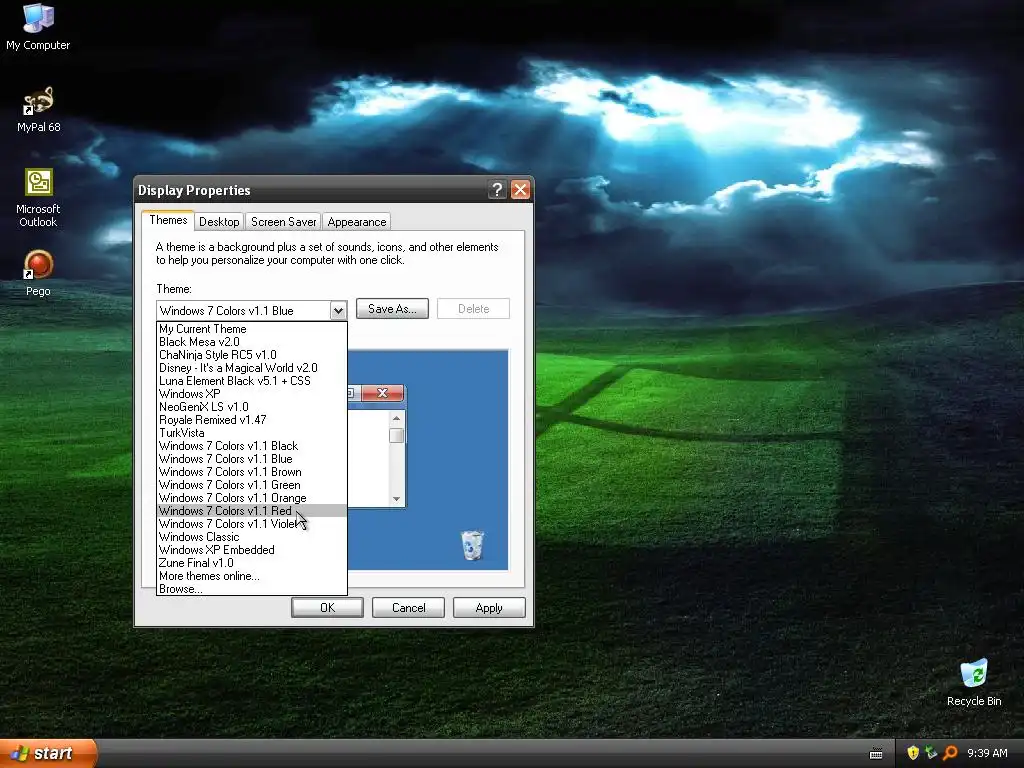The height and width of the screenshot is (768, 1024).
Task: Select the TurkVista theme
Action: pos(252,433)
